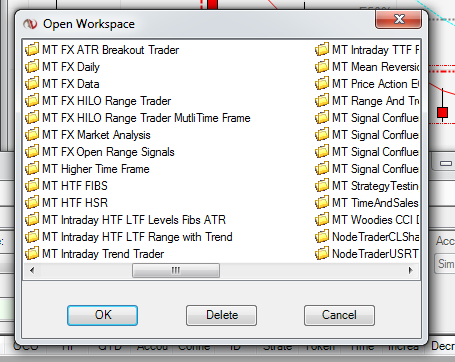Choose the MT FX Market Analysis workspace

[96, 135]
